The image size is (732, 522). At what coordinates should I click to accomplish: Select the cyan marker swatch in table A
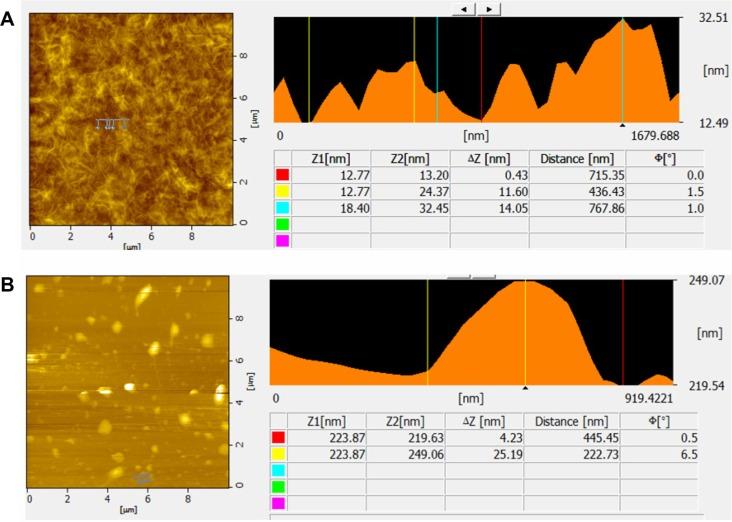click(x=282, y=207)
